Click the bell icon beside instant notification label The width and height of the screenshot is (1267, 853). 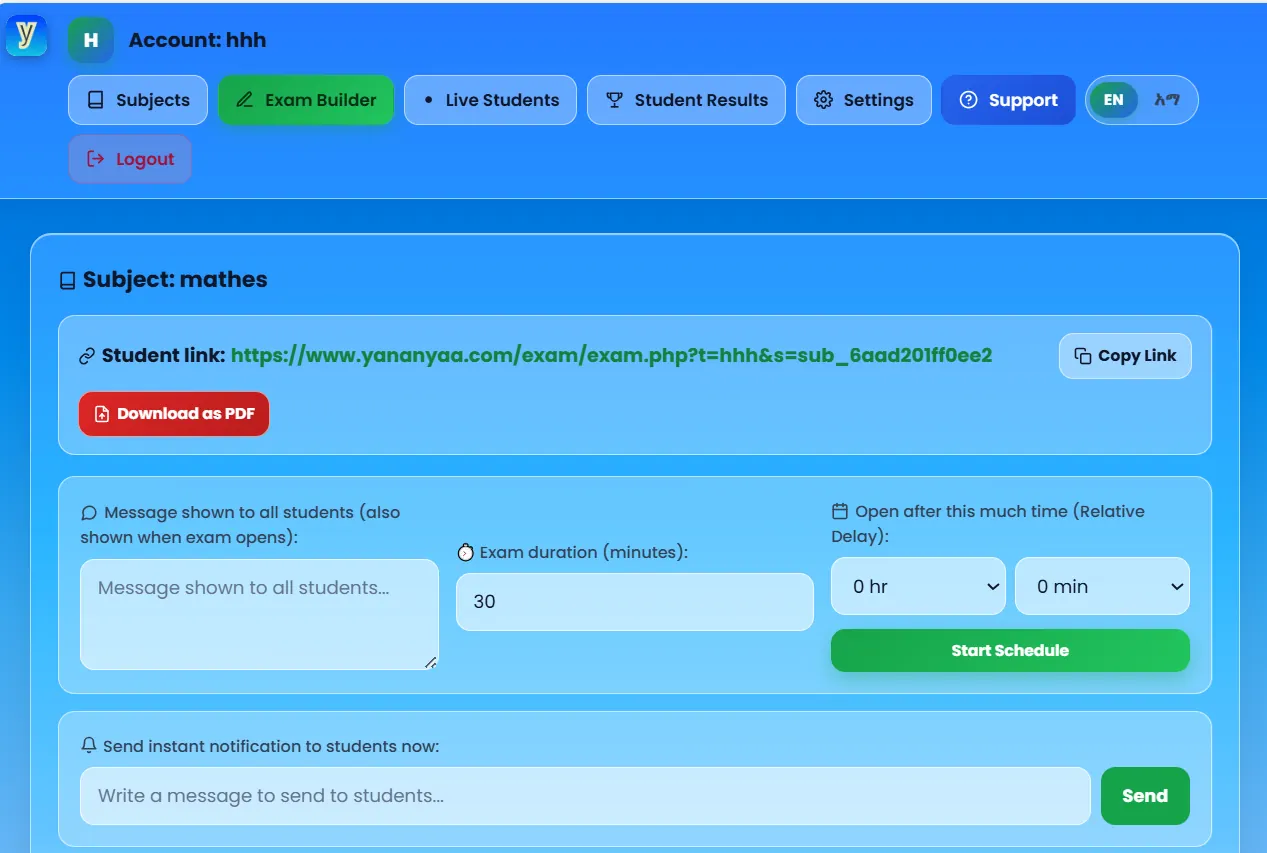pyautogui.click(x=89, y=746)
